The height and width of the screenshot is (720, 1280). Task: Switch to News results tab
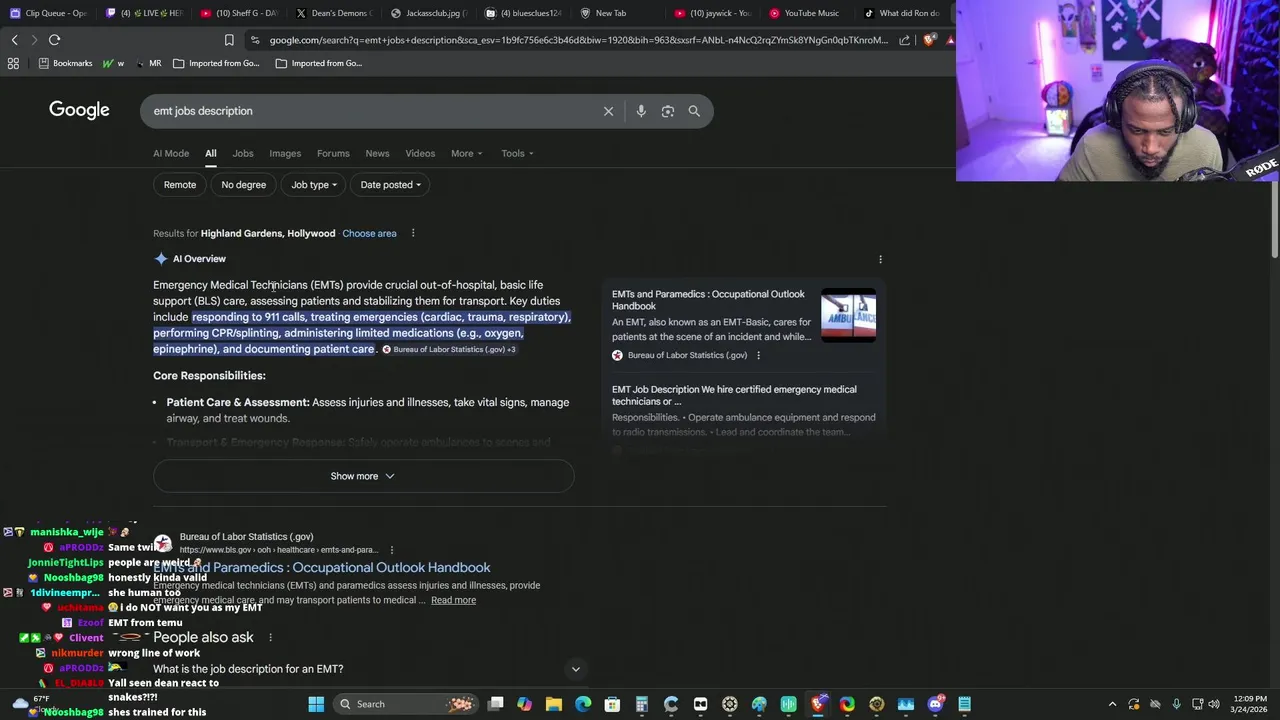tap(377, 153)
